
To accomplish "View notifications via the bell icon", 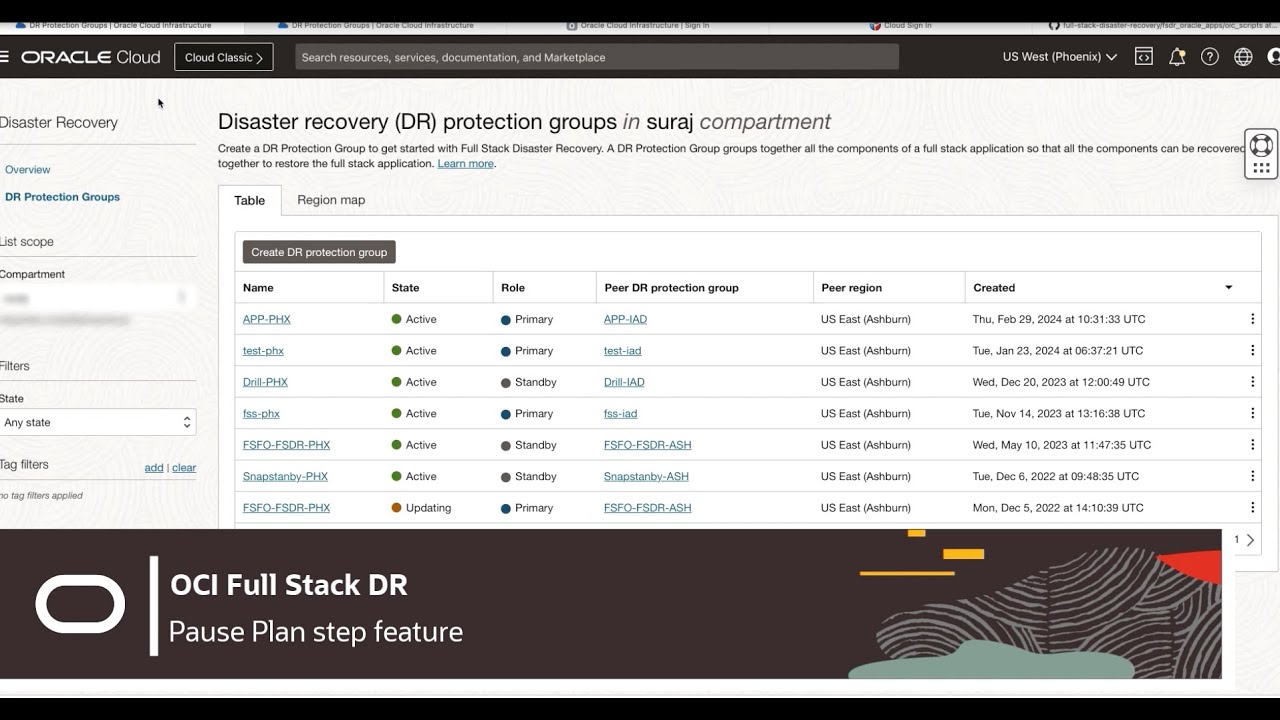I will click(x=1177, y=57).
